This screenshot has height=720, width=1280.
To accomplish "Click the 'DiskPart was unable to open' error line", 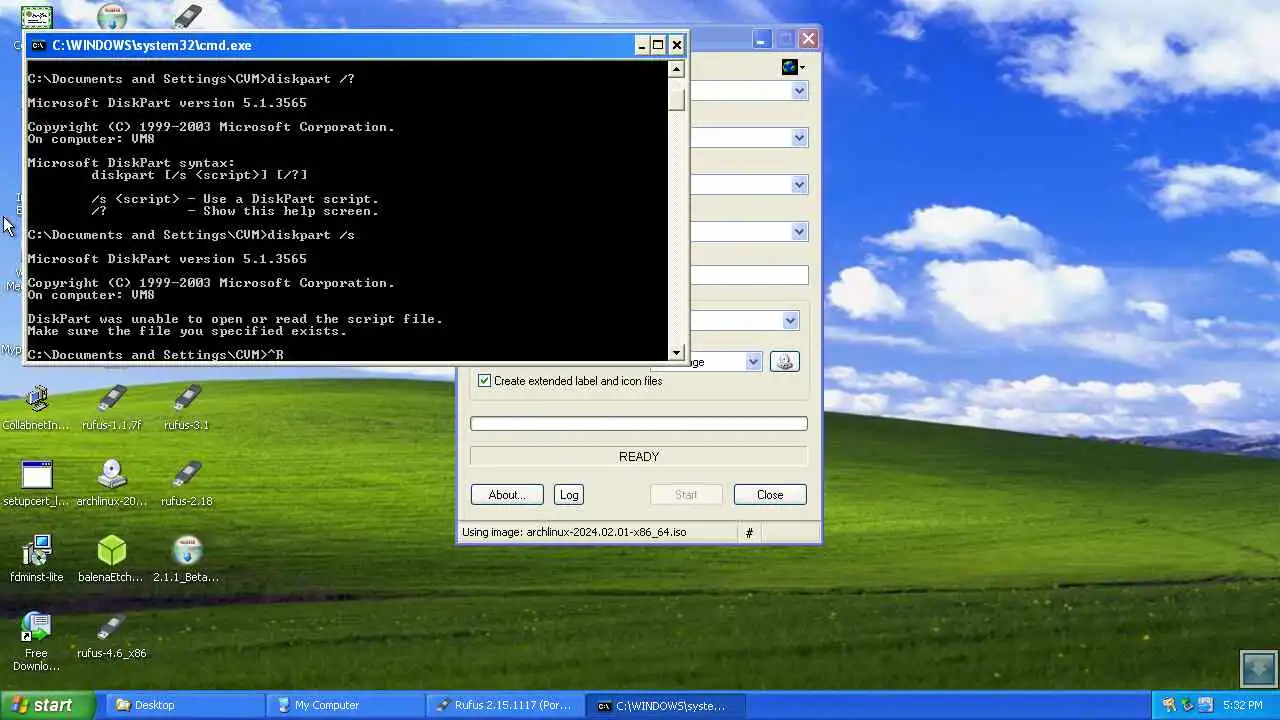I will (x=235, y=319).
